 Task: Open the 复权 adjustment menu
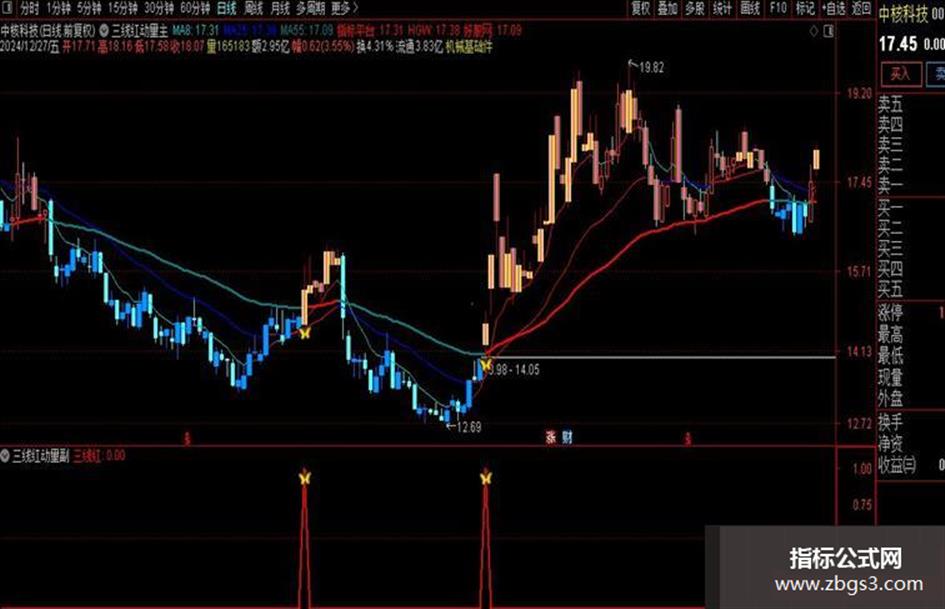coord(641,8)
